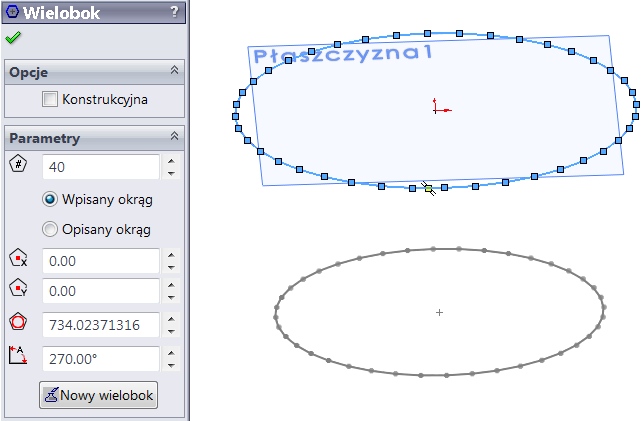Click the angle parameter icon
Viewport: 644px width, 421px height.
coord(18,355)
